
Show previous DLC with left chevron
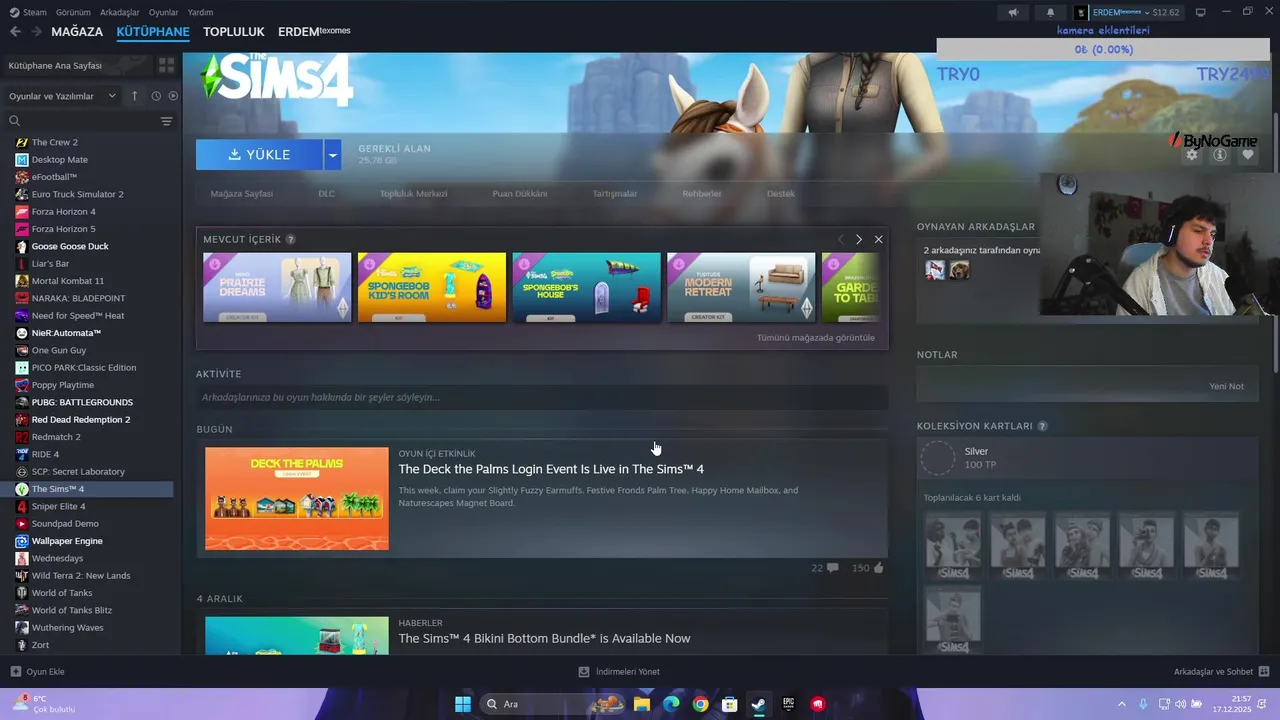click(840, 239)
